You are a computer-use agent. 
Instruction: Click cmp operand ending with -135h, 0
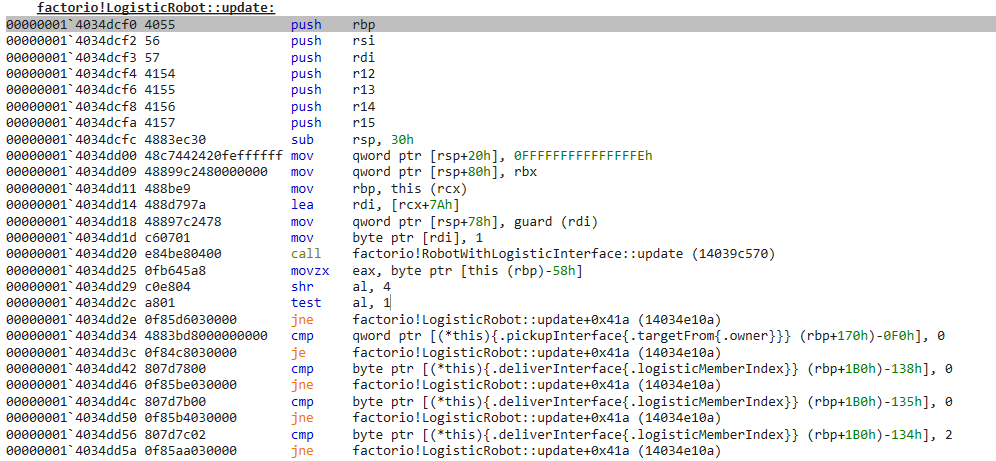coord(652,401)
